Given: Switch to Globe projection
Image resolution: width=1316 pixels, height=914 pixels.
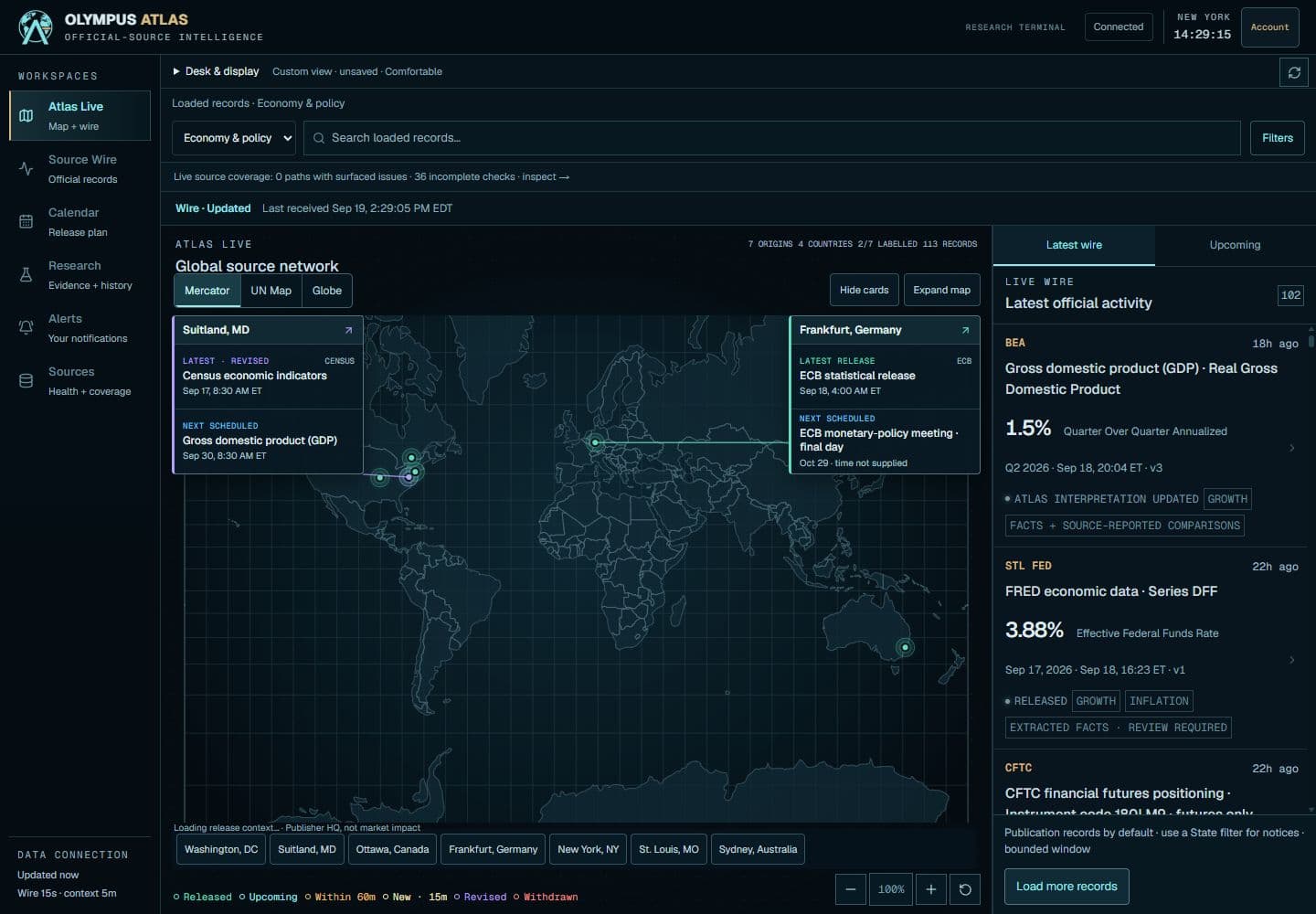Looking at the screenshot, I should click(x=327, y=291).
